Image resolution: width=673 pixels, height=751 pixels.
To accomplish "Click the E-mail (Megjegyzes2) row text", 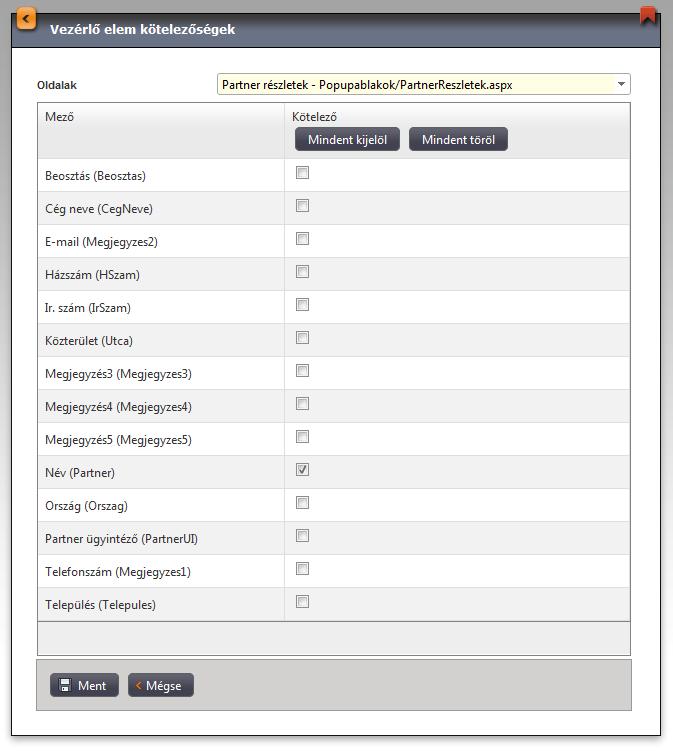I will 101,242.
